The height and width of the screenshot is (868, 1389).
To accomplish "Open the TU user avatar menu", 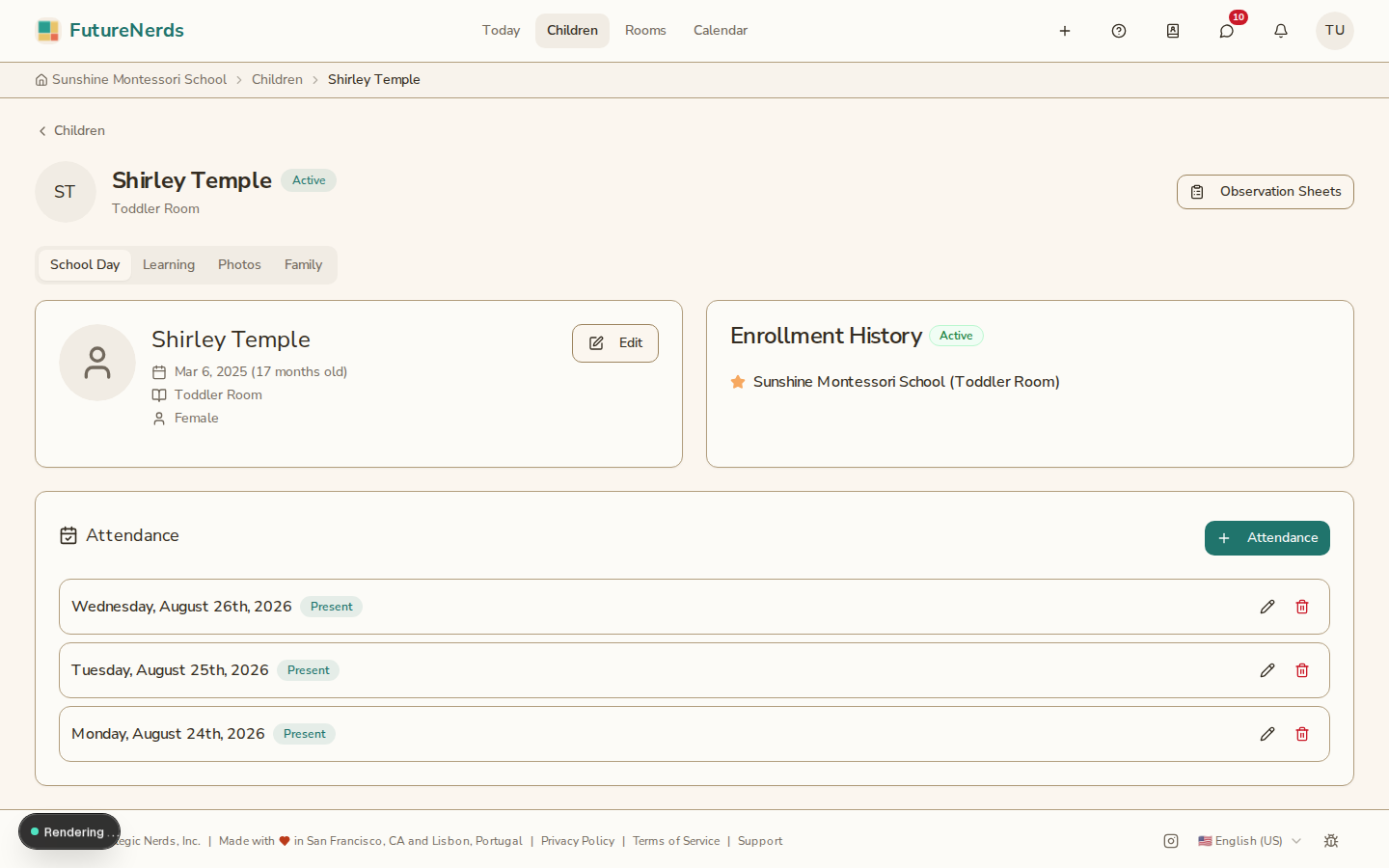I will coord(1335,31).
